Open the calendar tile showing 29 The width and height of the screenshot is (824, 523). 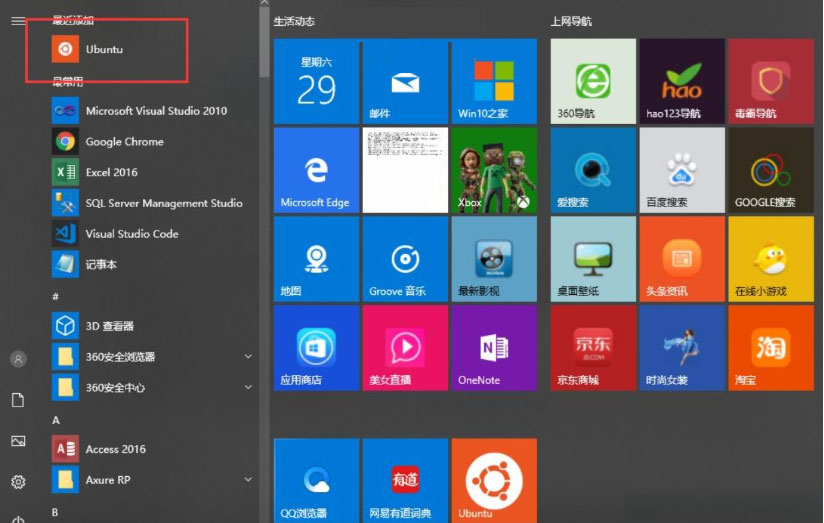coord(315,82)
